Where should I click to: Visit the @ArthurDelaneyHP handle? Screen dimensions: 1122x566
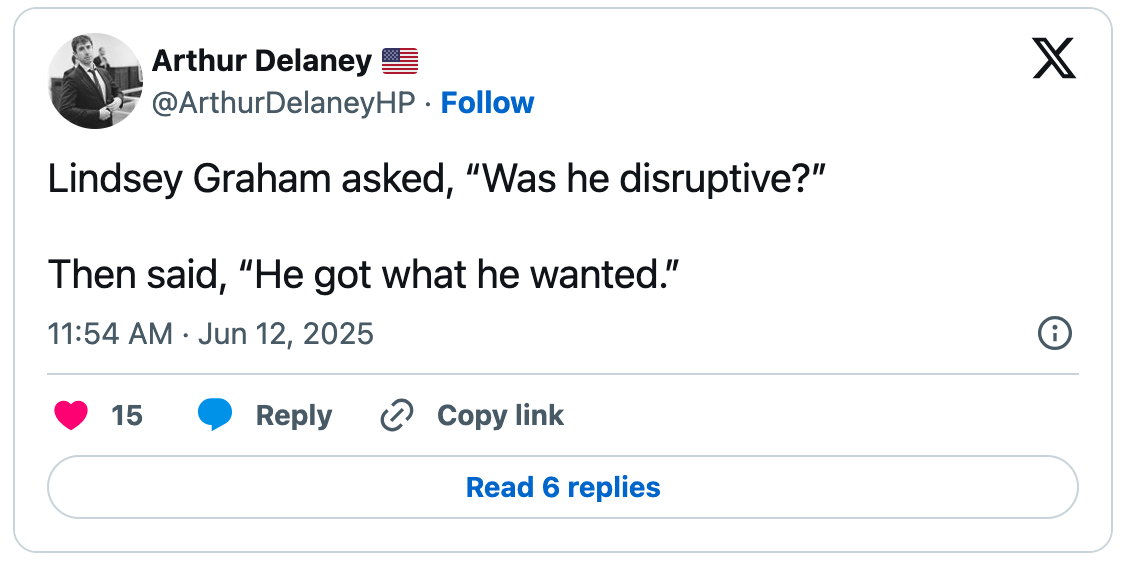[283, 103]
